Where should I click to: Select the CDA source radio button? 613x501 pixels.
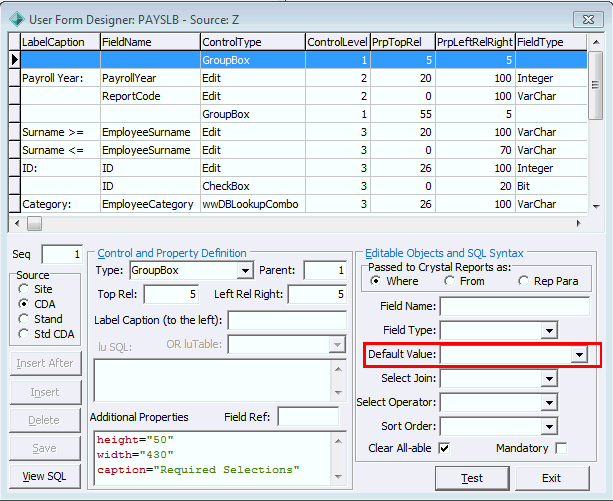pos(24,304)
